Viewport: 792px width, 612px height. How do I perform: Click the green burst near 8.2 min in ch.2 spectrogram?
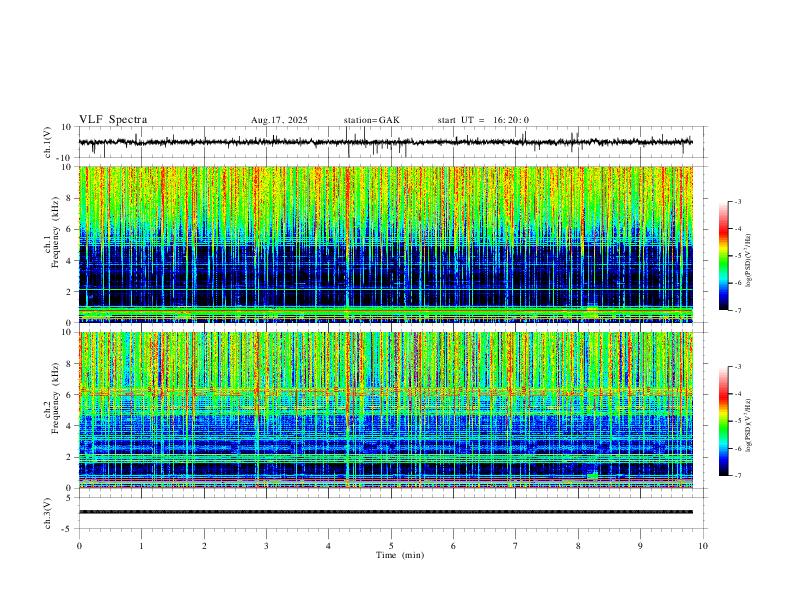pyautogui.click(x=592, y=476)
